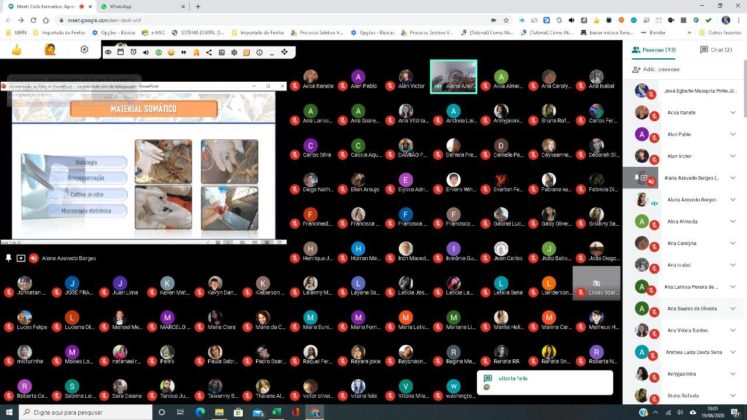Click the Windows taskbar search box
Viewport: 747px width, 420px height.
tap(86, 412)
